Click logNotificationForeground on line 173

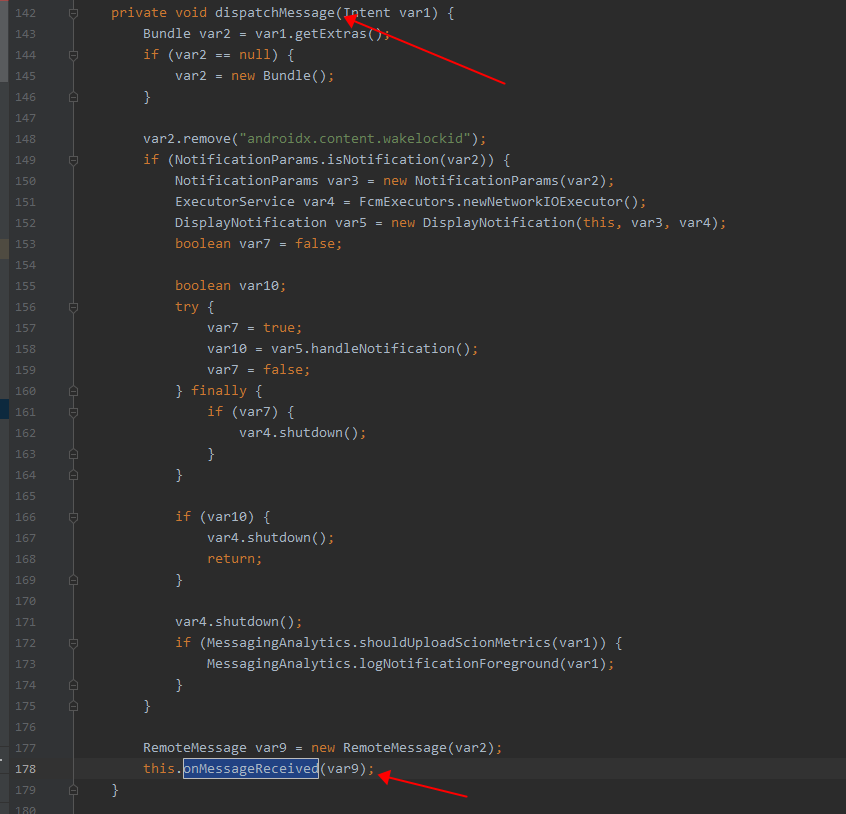coord(459,664)
